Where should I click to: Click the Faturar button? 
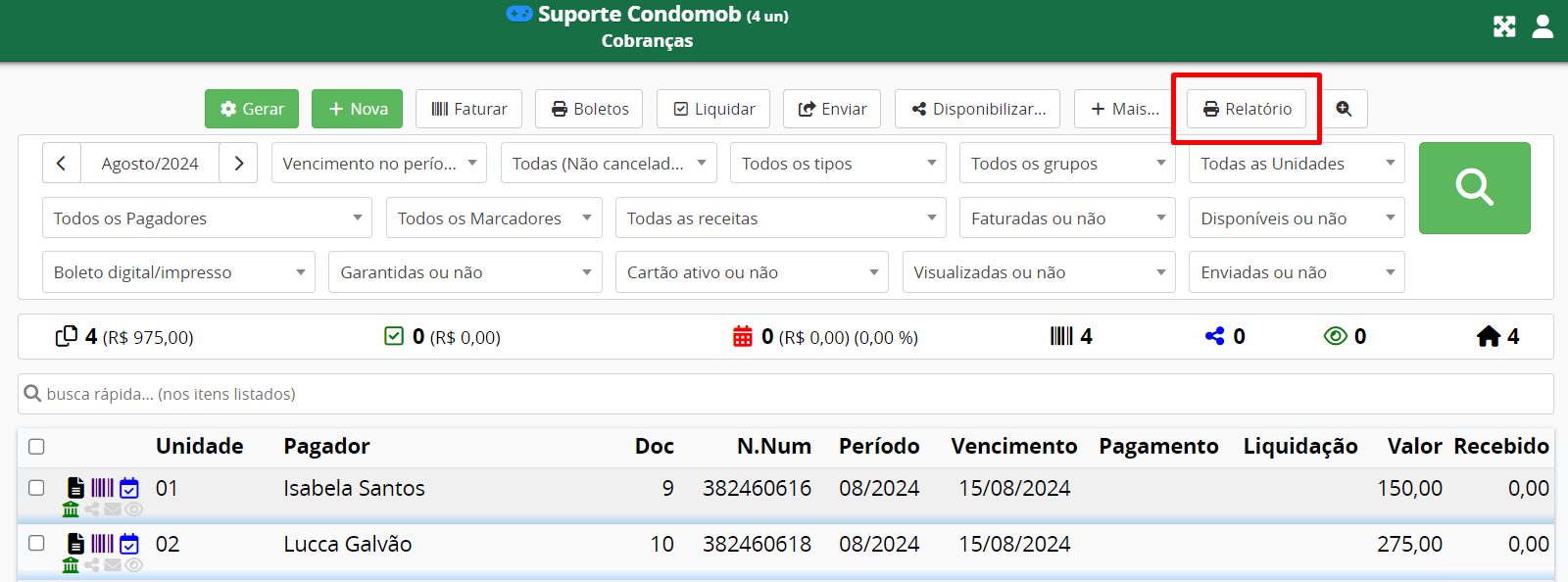pos(468,109)
